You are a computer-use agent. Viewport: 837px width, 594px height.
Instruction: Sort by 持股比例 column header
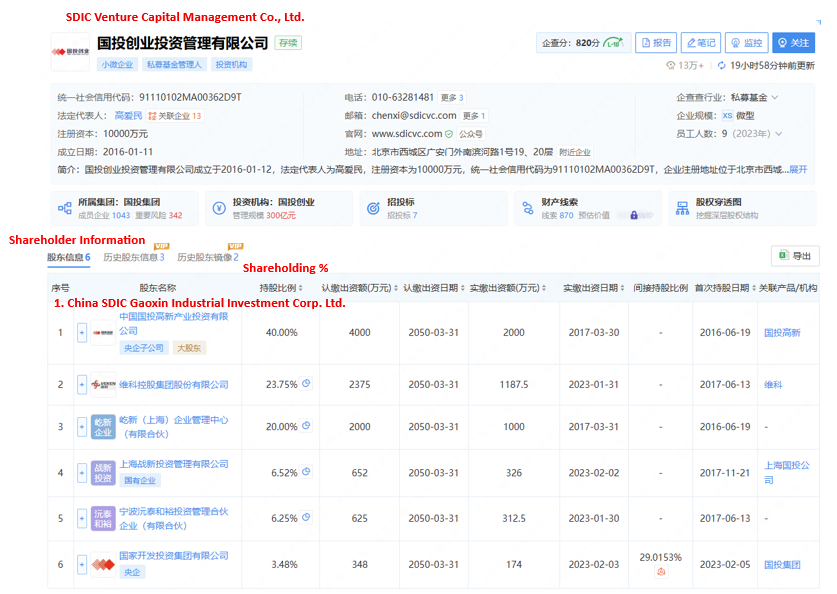tap(281, 288)
